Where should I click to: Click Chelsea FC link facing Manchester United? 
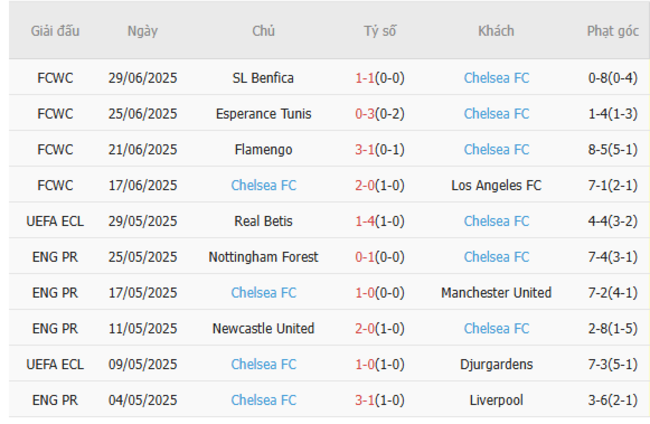pyautogui.click(x=263, y=293)
